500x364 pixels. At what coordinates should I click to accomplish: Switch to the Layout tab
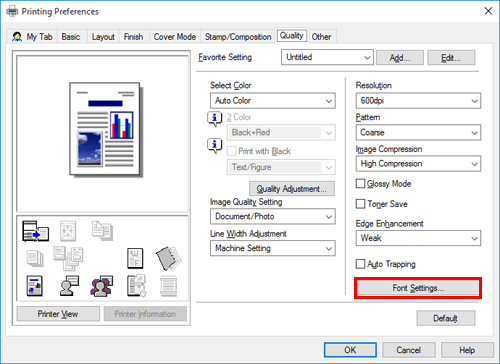point(103,37)
